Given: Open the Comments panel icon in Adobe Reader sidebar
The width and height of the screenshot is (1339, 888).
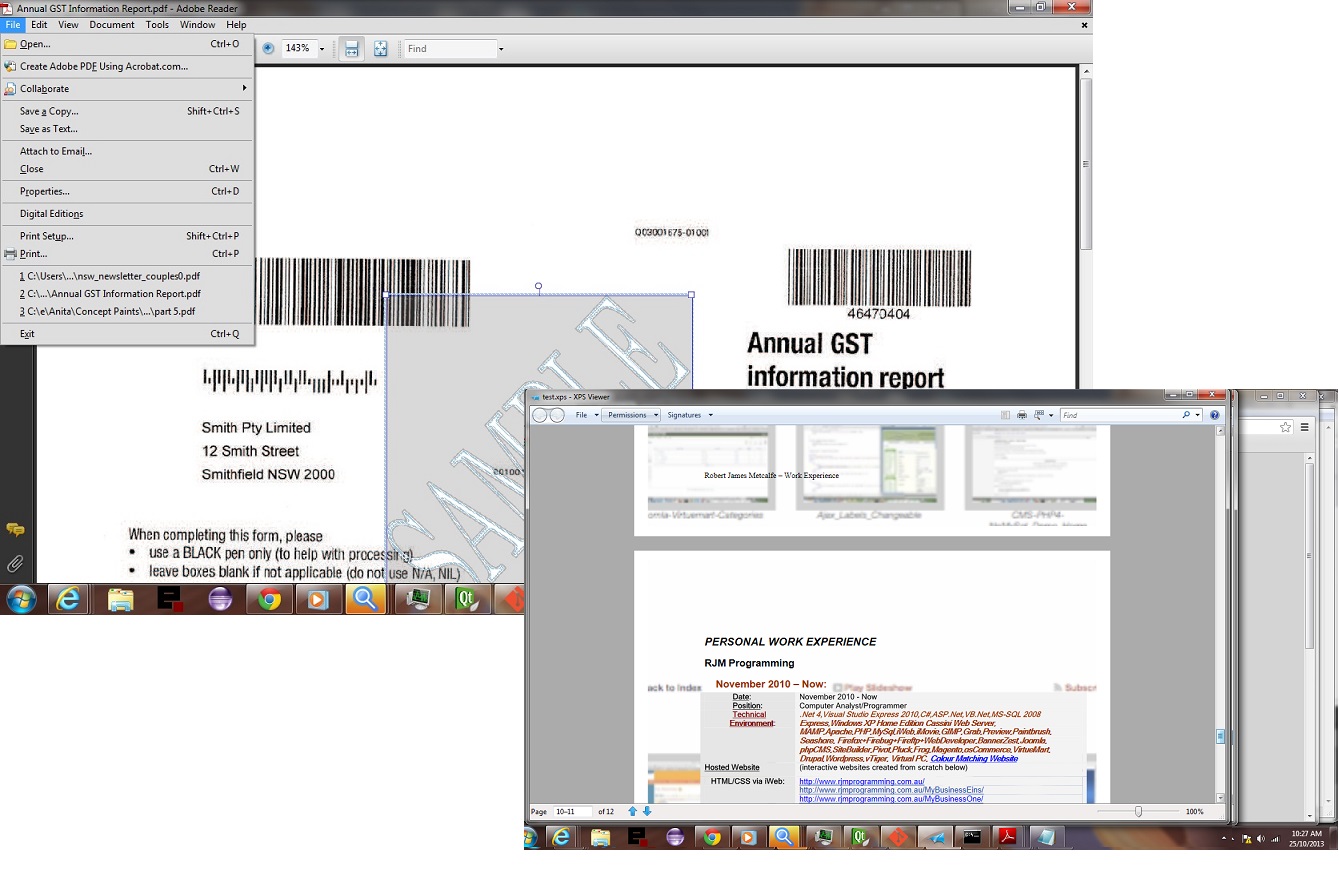Looking at the screenshot, I should (x=15, y=529).
